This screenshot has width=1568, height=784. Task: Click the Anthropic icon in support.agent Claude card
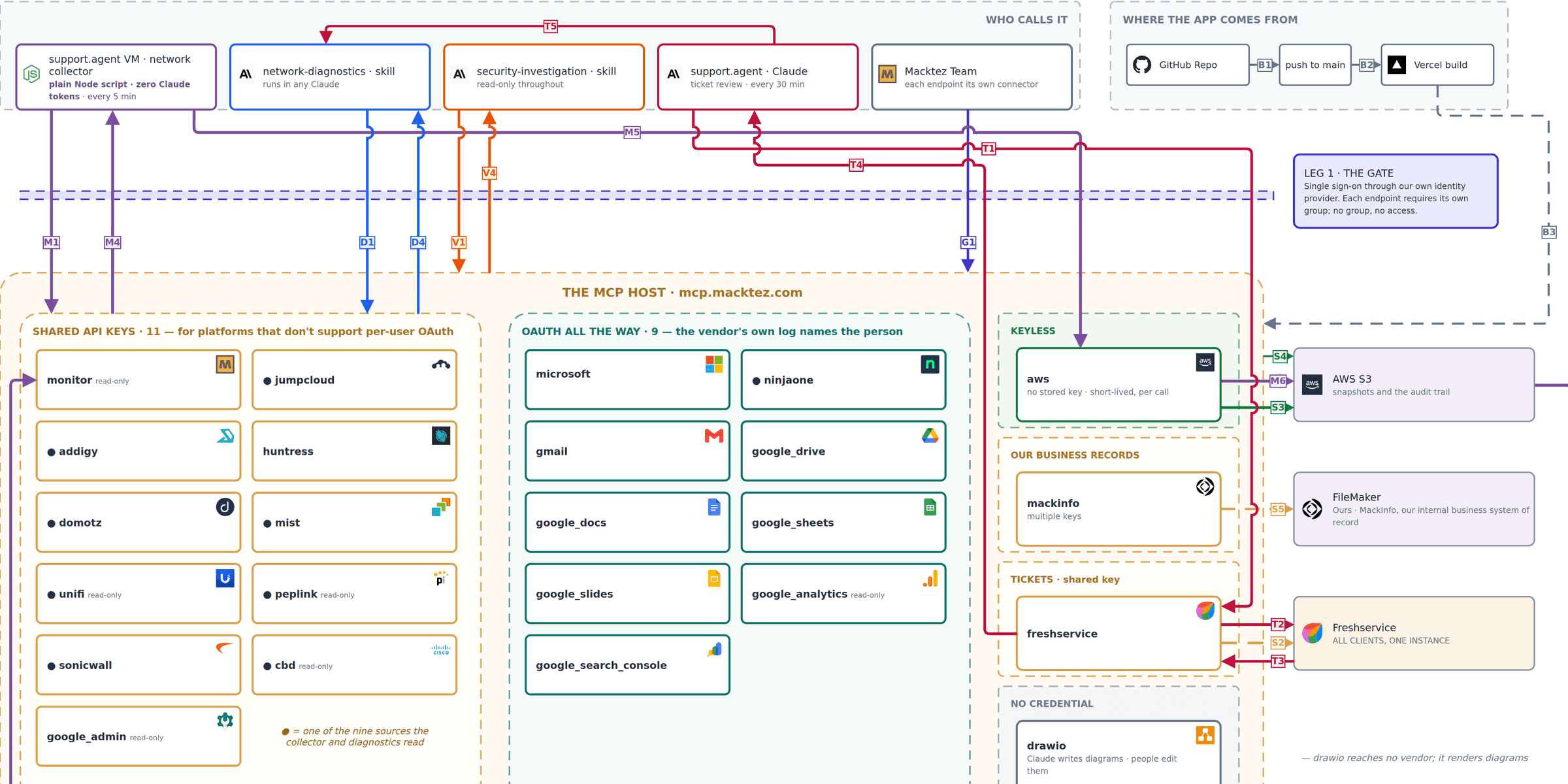(x=674, y=74)
